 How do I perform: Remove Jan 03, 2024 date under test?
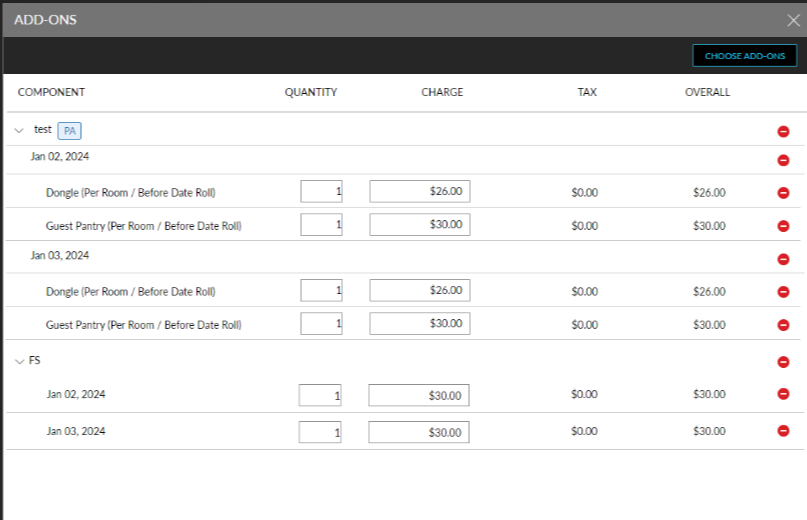[783, 259]
